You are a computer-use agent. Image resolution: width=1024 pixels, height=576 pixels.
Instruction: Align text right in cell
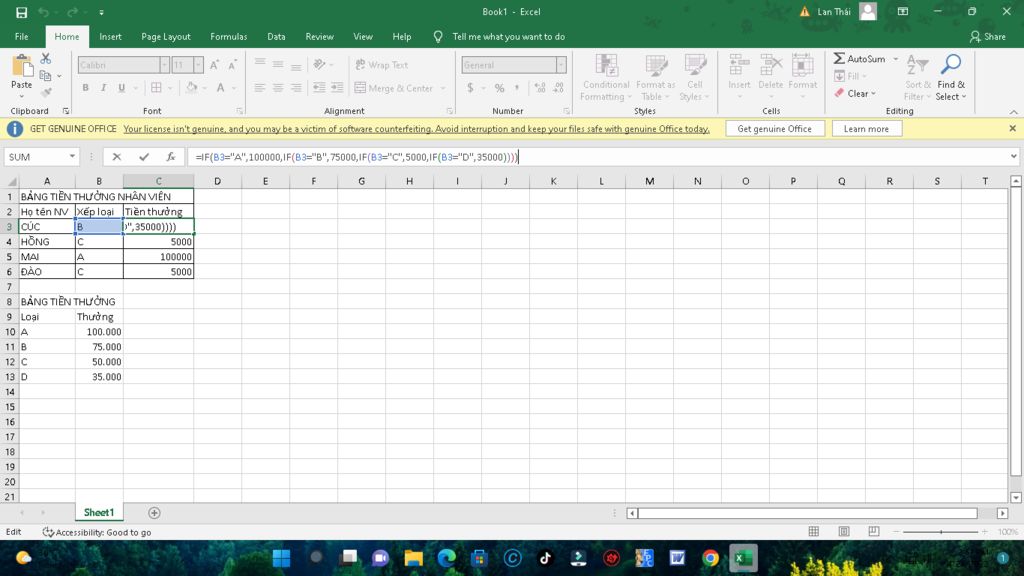pos(296,88)
